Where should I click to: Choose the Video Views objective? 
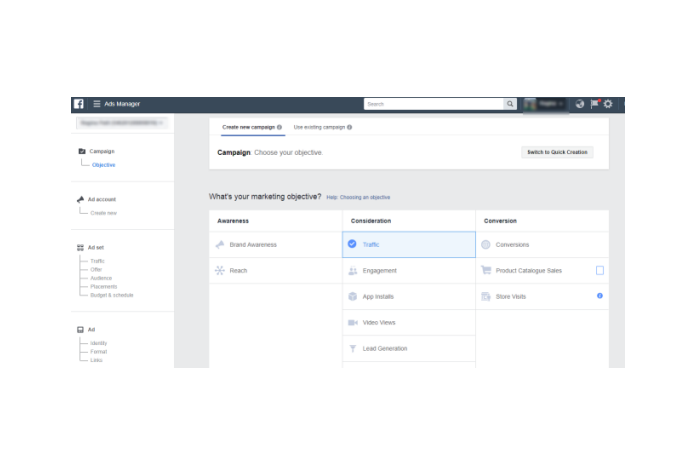point(379,323)
